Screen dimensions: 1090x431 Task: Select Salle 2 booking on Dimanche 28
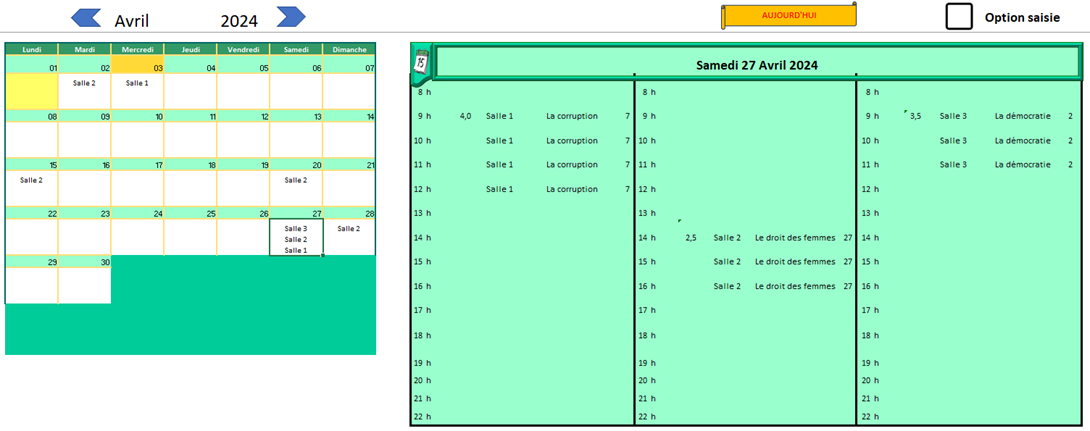348,229
